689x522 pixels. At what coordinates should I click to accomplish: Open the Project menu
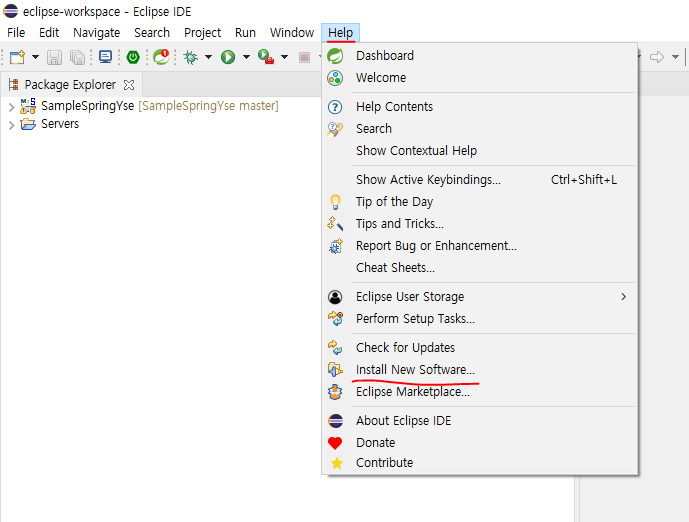[203, 33]
